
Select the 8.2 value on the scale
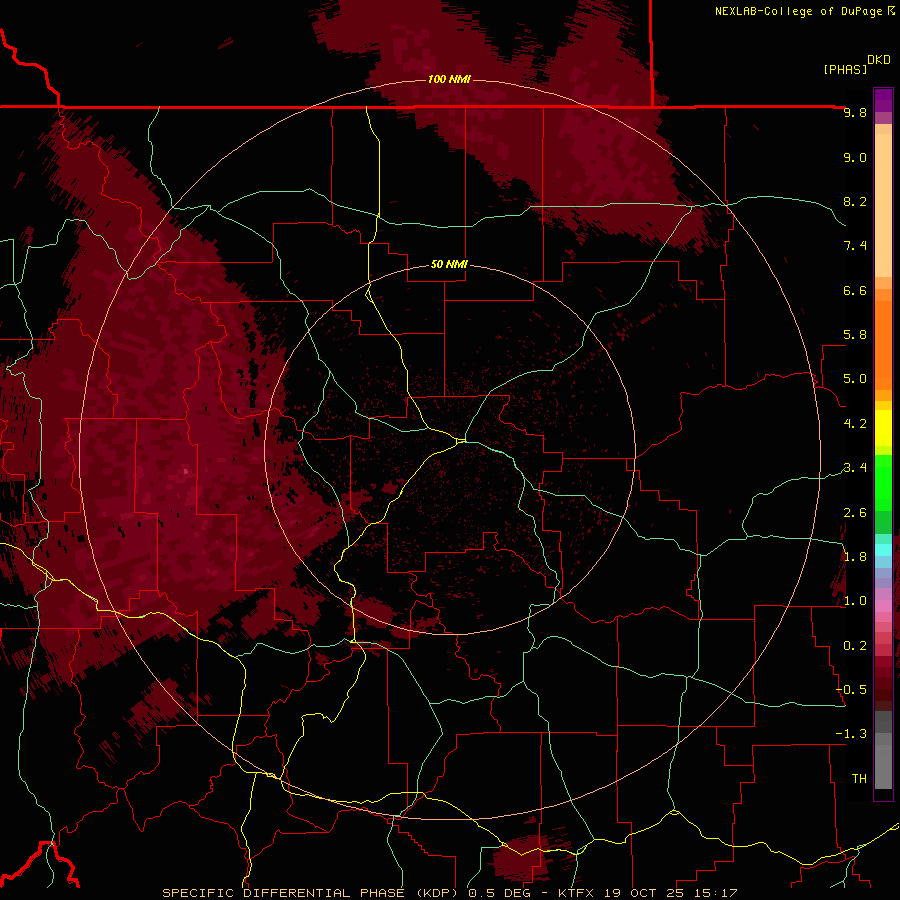tap(855, 201)
